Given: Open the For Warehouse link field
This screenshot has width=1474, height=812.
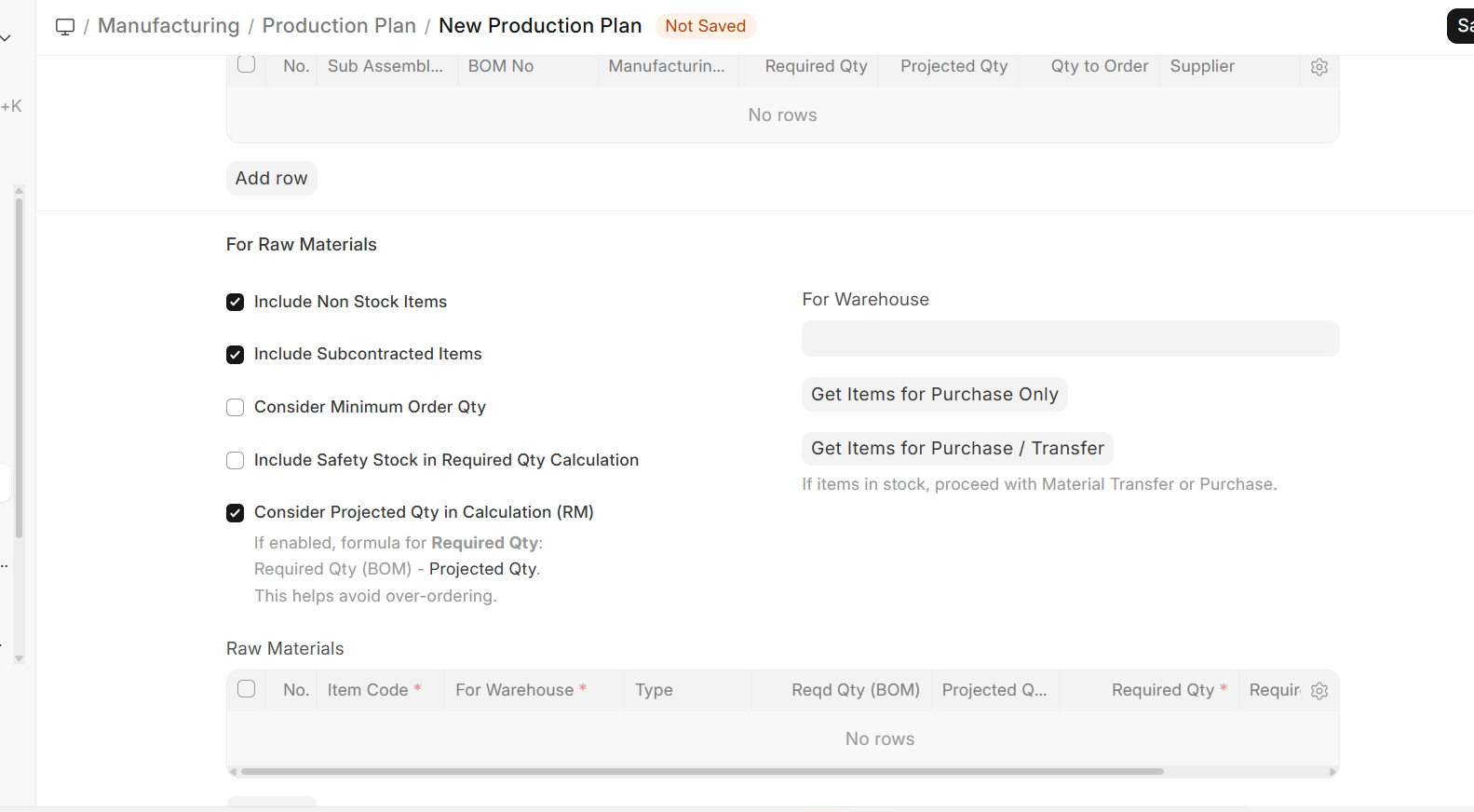Looking at the screenshot, I should pyautogui.click(x=1070, y=339).
